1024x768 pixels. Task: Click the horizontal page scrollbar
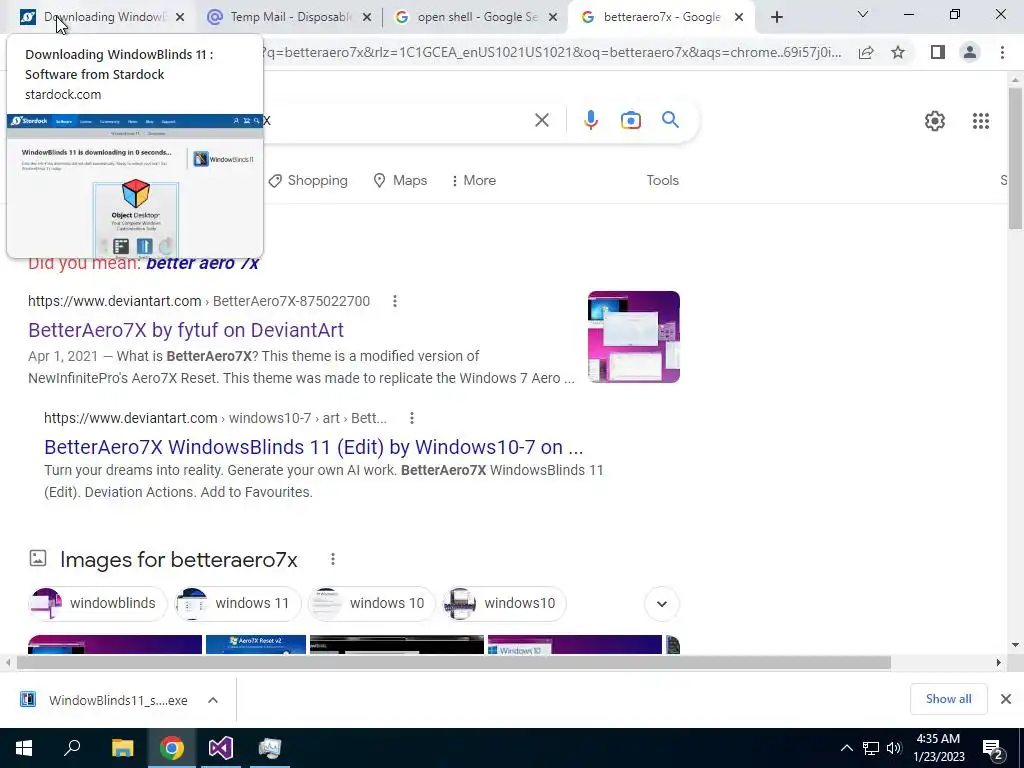coord(453,662)
